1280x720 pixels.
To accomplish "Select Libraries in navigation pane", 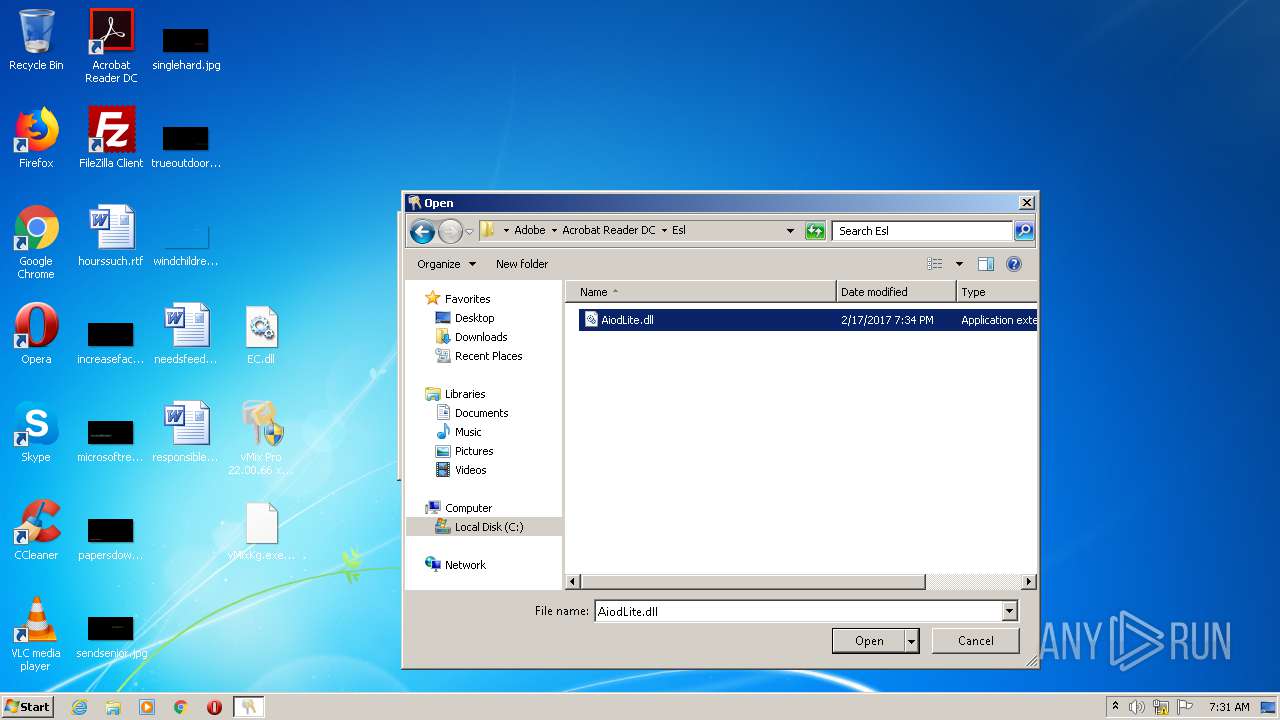I will [x=465, y=394].
